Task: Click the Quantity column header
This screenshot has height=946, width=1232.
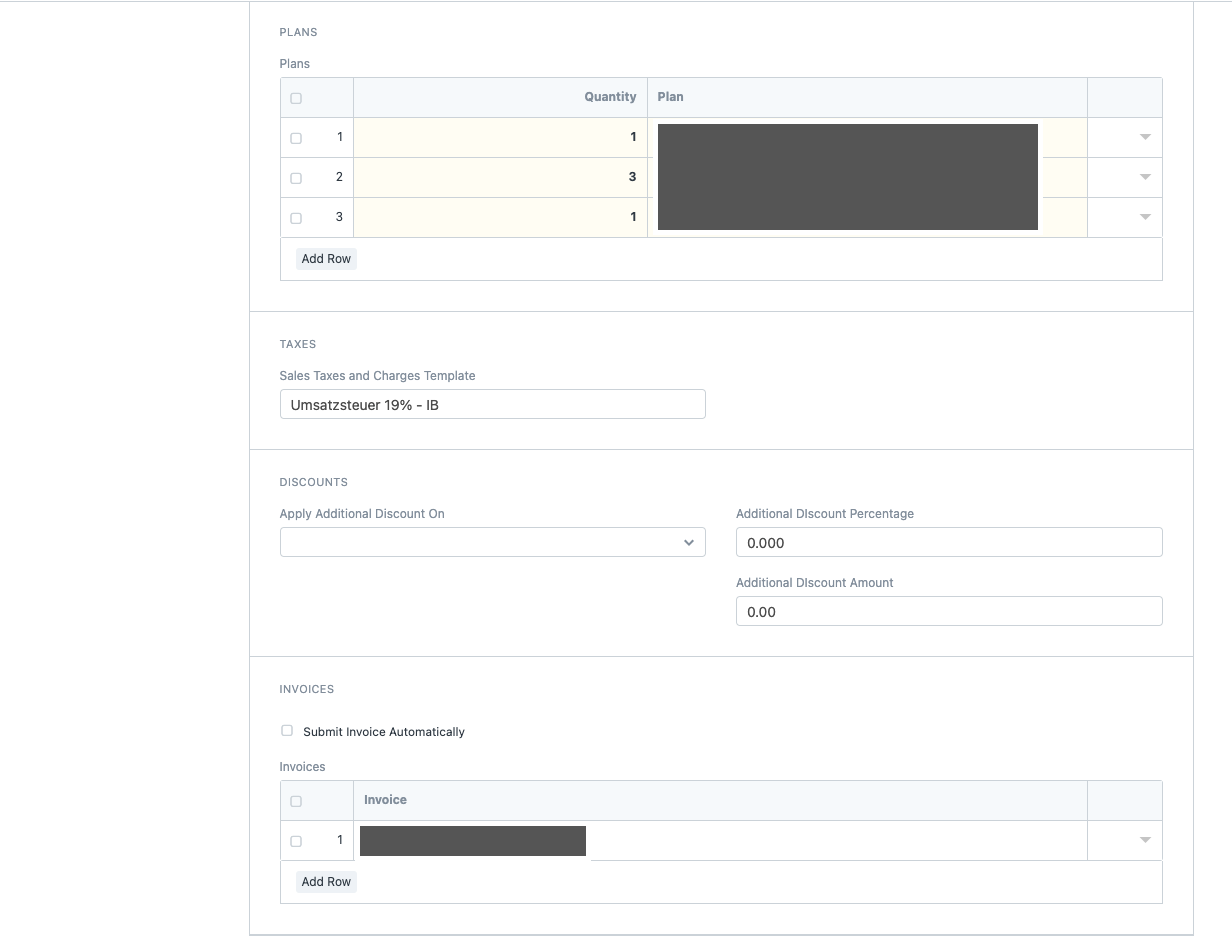Action: pos(610,97)
